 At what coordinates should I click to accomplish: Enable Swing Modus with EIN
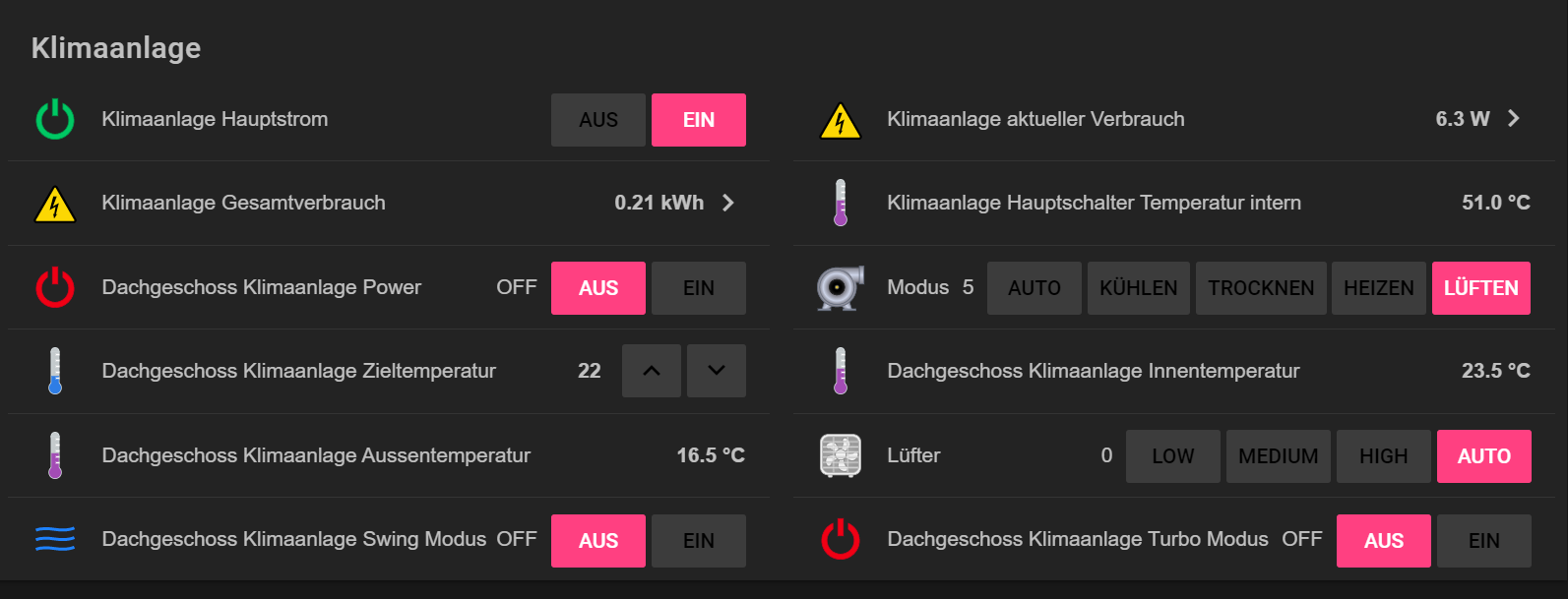[x=699, y=541]
